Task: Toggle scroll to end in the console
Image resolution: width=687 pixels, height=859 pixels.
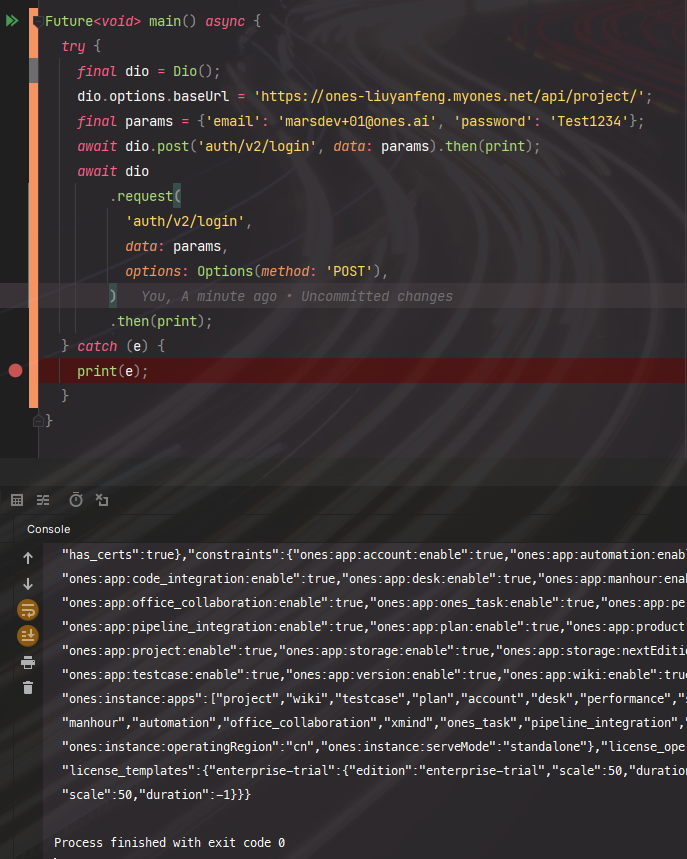Action: (x=28, y=635)
